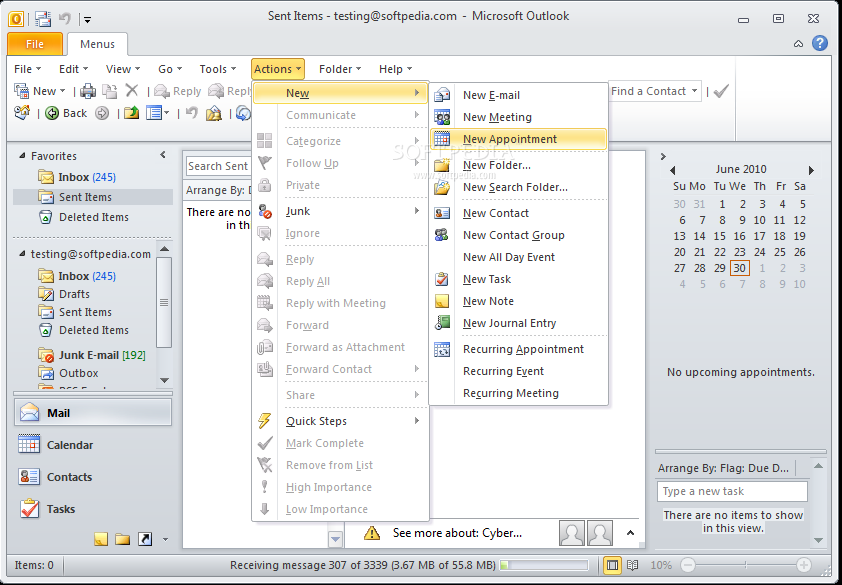Open the New button dropdown arrow
Viewport: 842px width, 585px height.
(x=62, y=91)
